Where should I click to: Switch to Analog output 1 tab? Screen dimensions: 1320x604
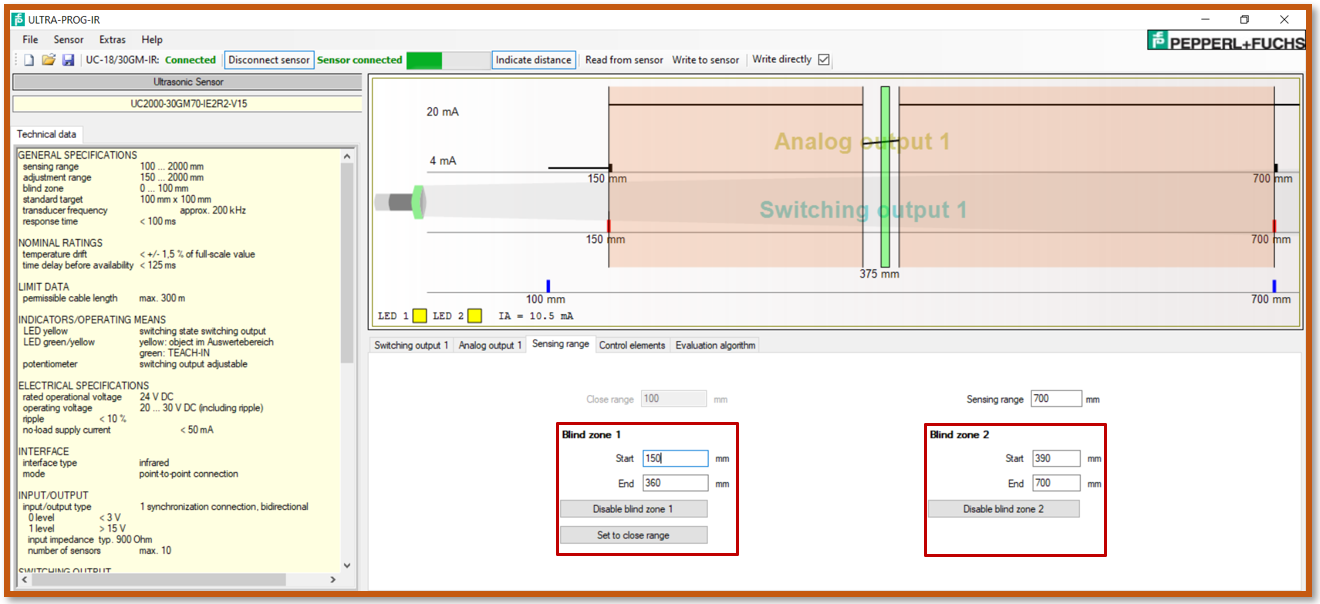pos(490,345)
